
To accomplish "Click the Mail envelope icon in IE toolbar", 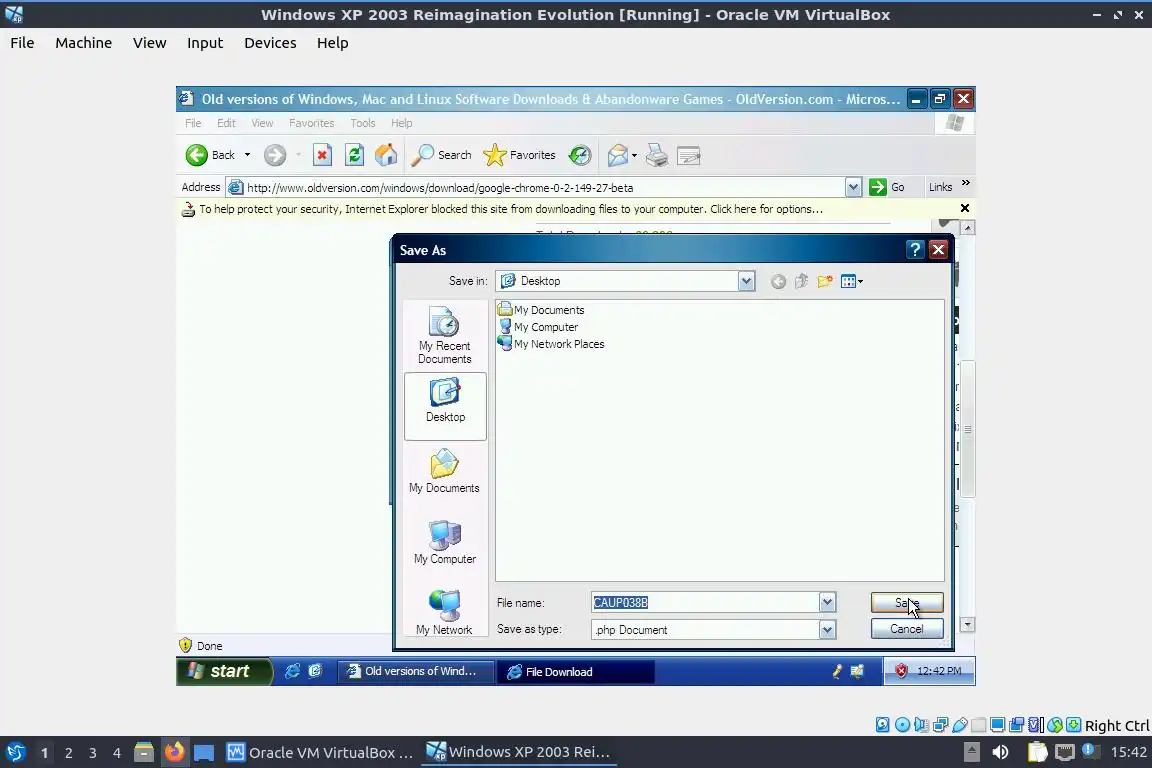I will (x=617, y=155).
